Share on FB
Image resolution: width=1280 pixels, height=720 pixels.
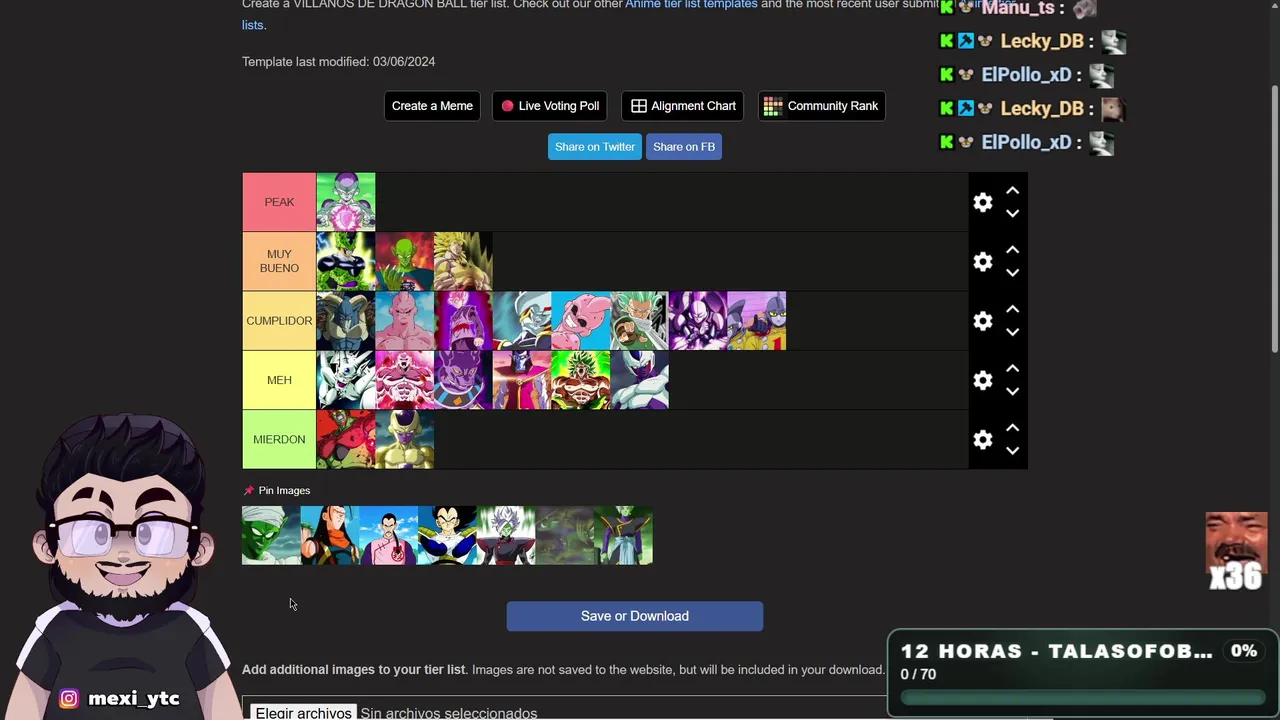point(684,147)
